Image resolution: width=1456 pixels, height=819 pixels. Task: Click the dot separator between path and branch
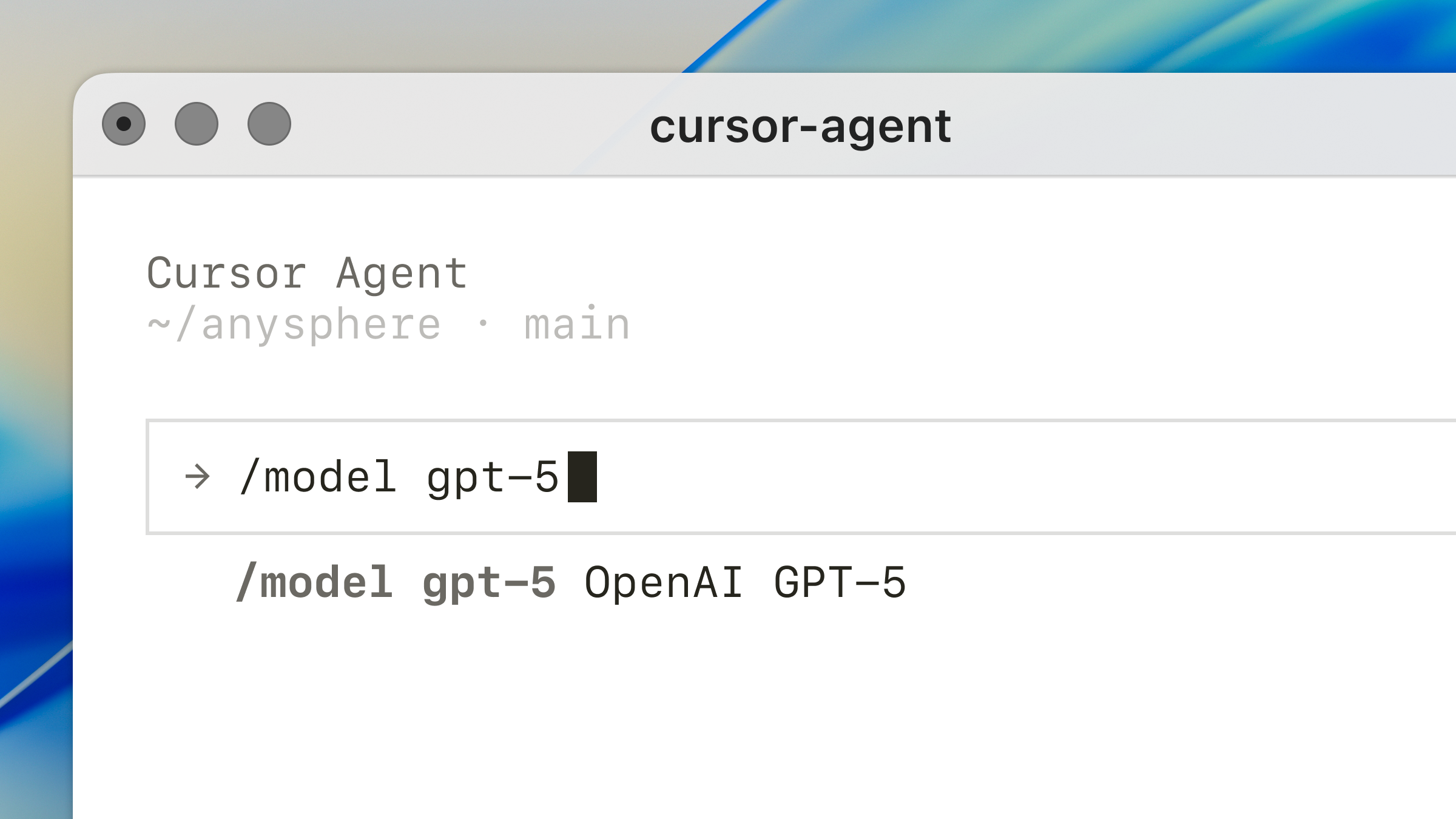click(x=483, y=323)
